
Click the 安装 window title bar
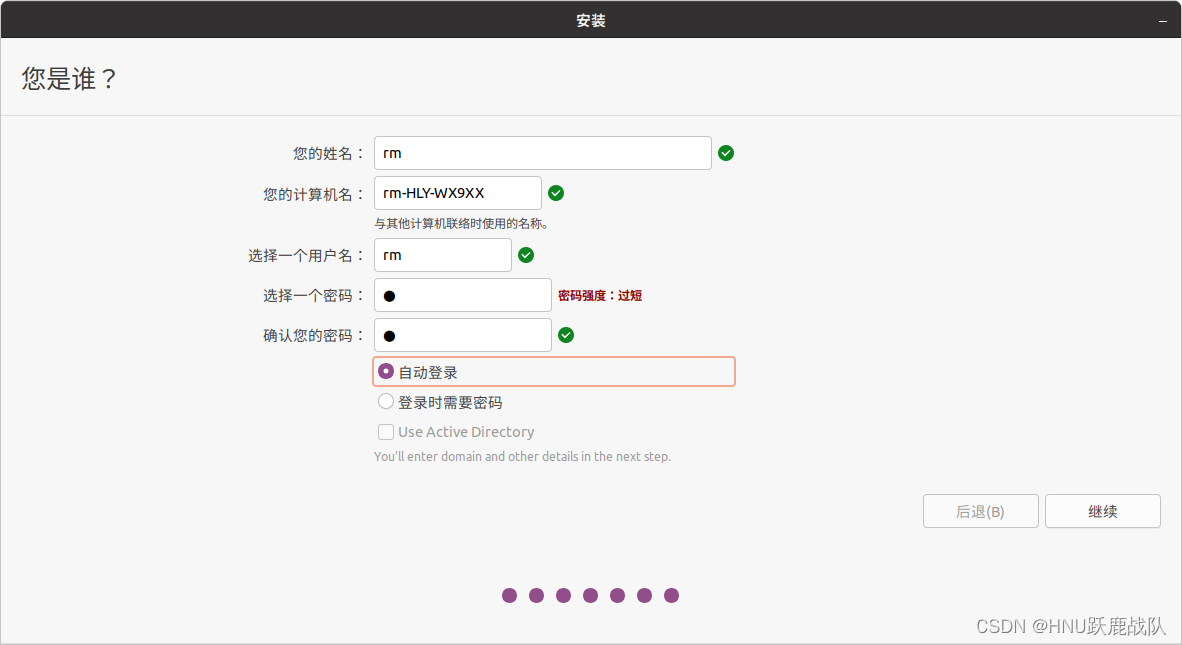591,19
